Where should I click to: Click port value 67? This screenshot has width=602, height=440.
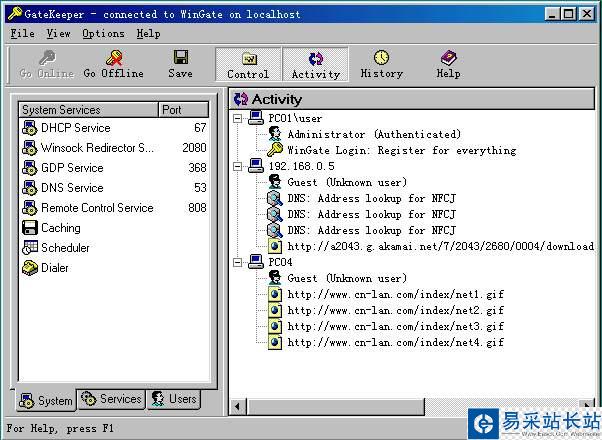coord(200,128)
